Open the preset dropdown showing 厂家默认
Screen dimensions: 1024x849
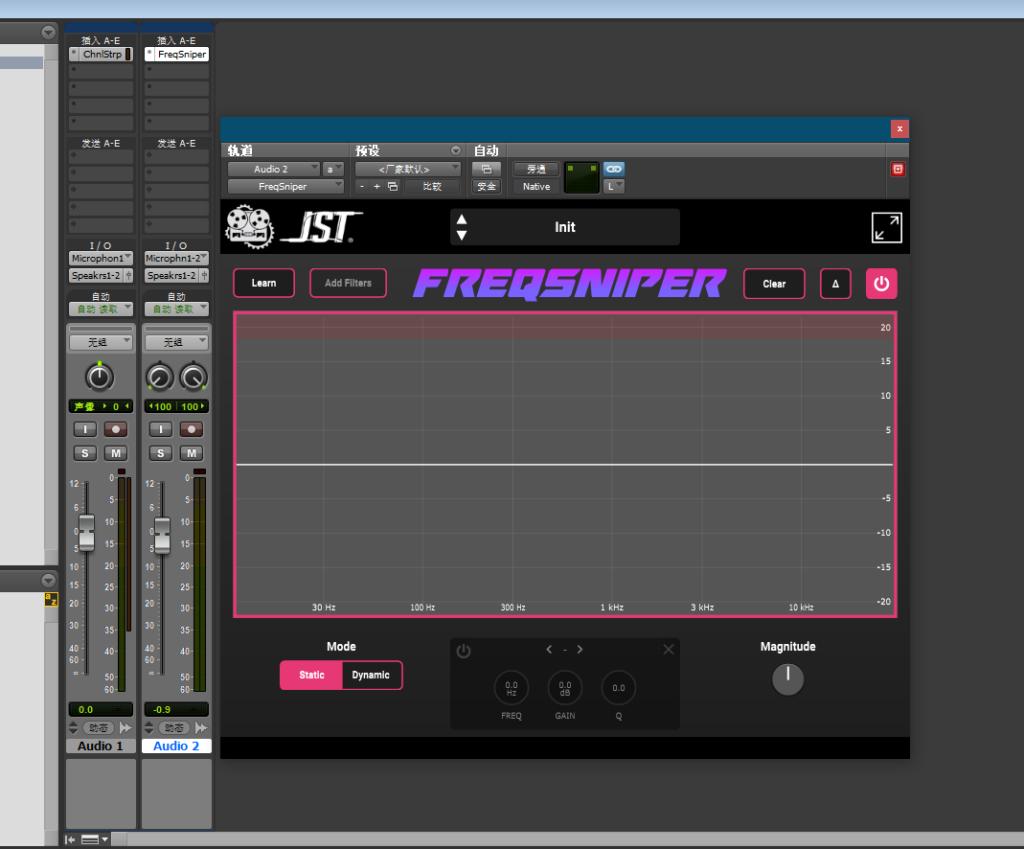[405, 168]
